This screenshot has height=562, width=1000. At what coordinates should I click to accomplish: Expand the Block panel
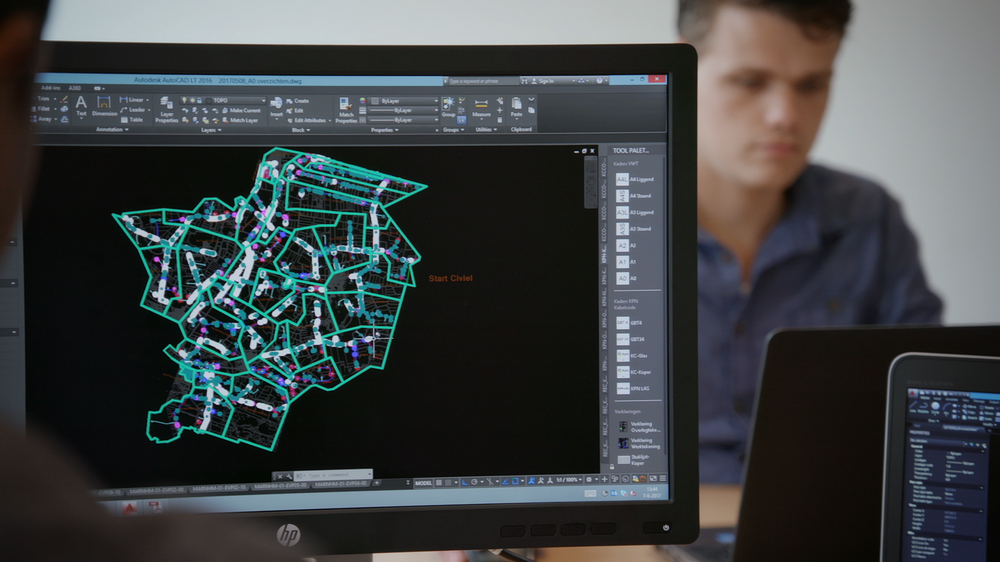(300, 130)
